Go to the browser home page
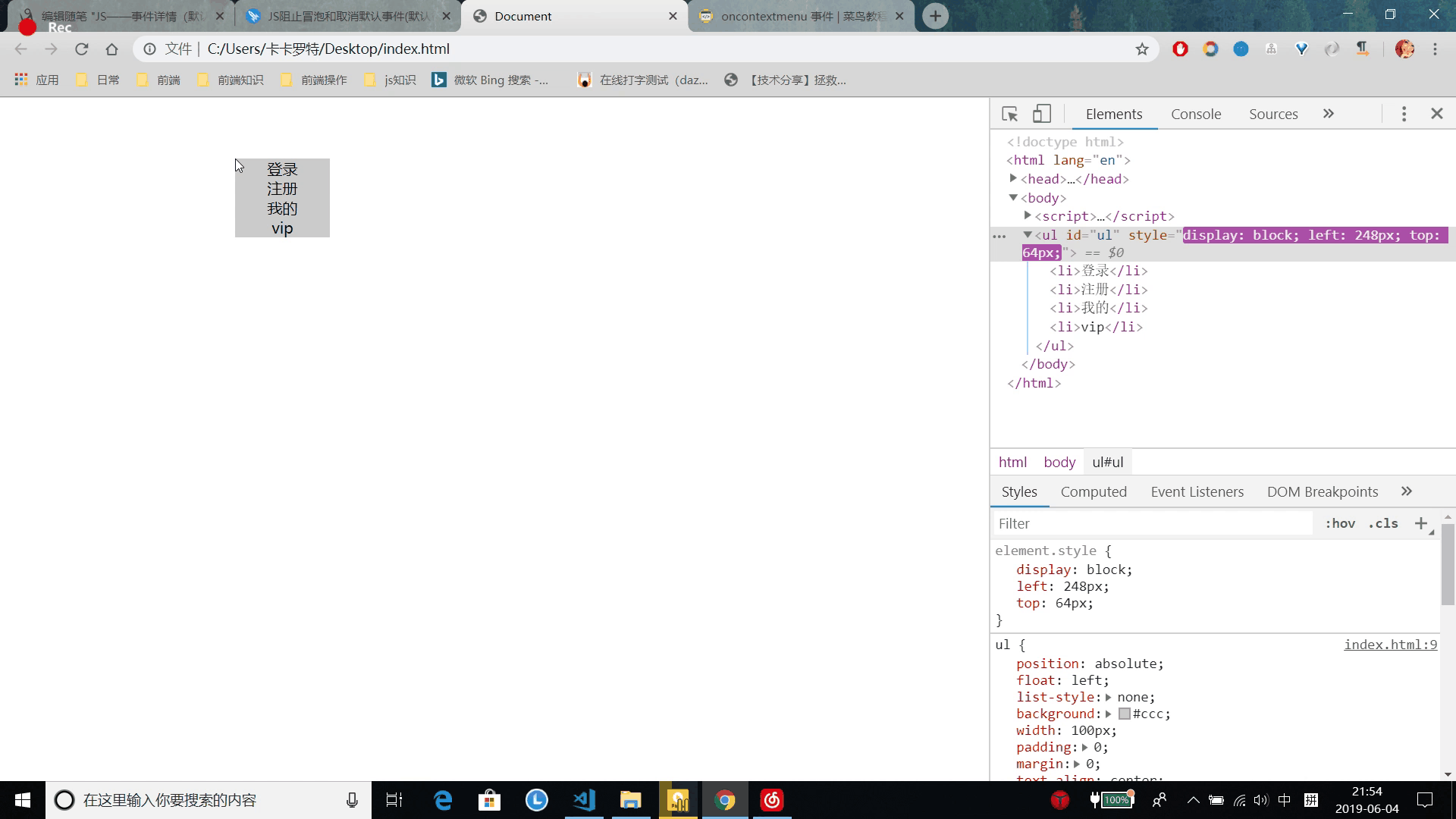 pos(111,49)
